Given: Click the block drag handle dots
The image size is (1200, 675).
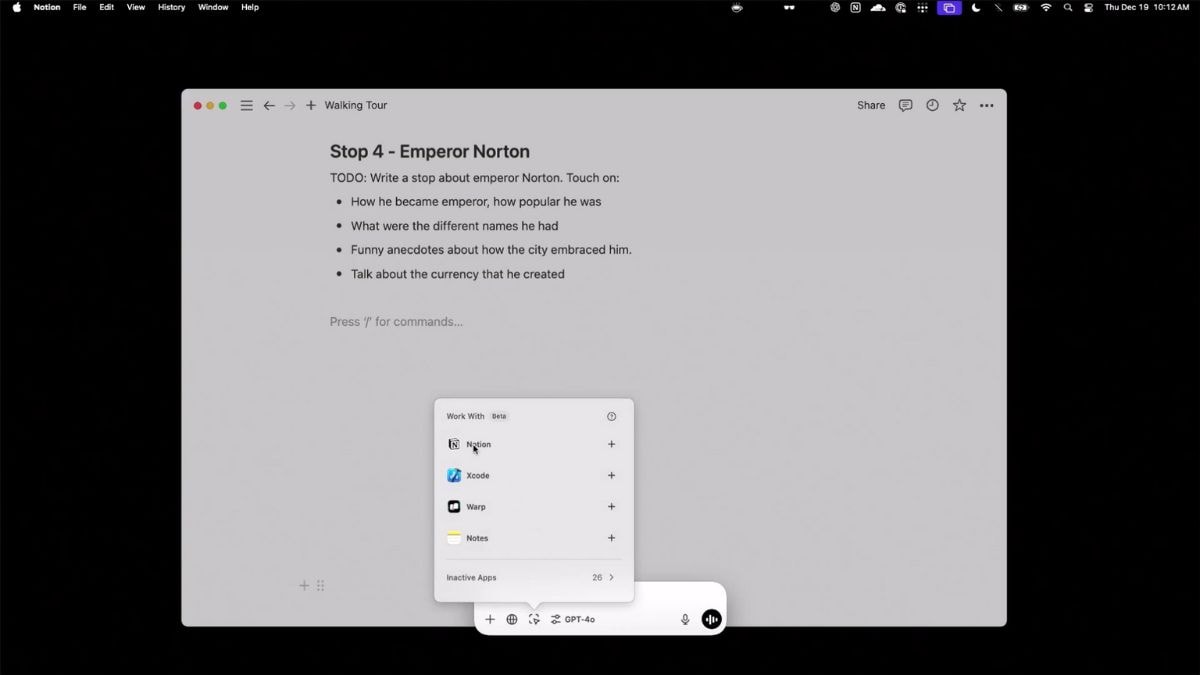Looking at the screenshot, I should pyautogui.click(x=320, y=585).
